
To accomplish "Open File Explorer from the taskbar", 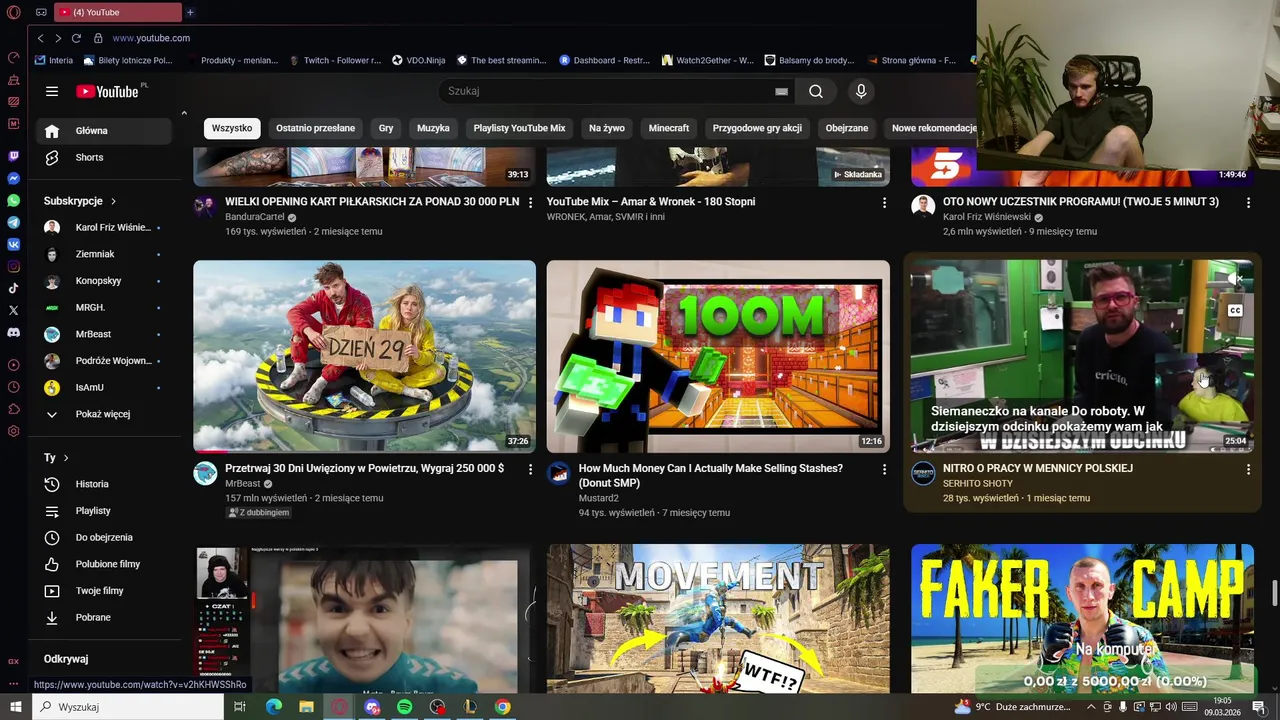I will (306, 707).
